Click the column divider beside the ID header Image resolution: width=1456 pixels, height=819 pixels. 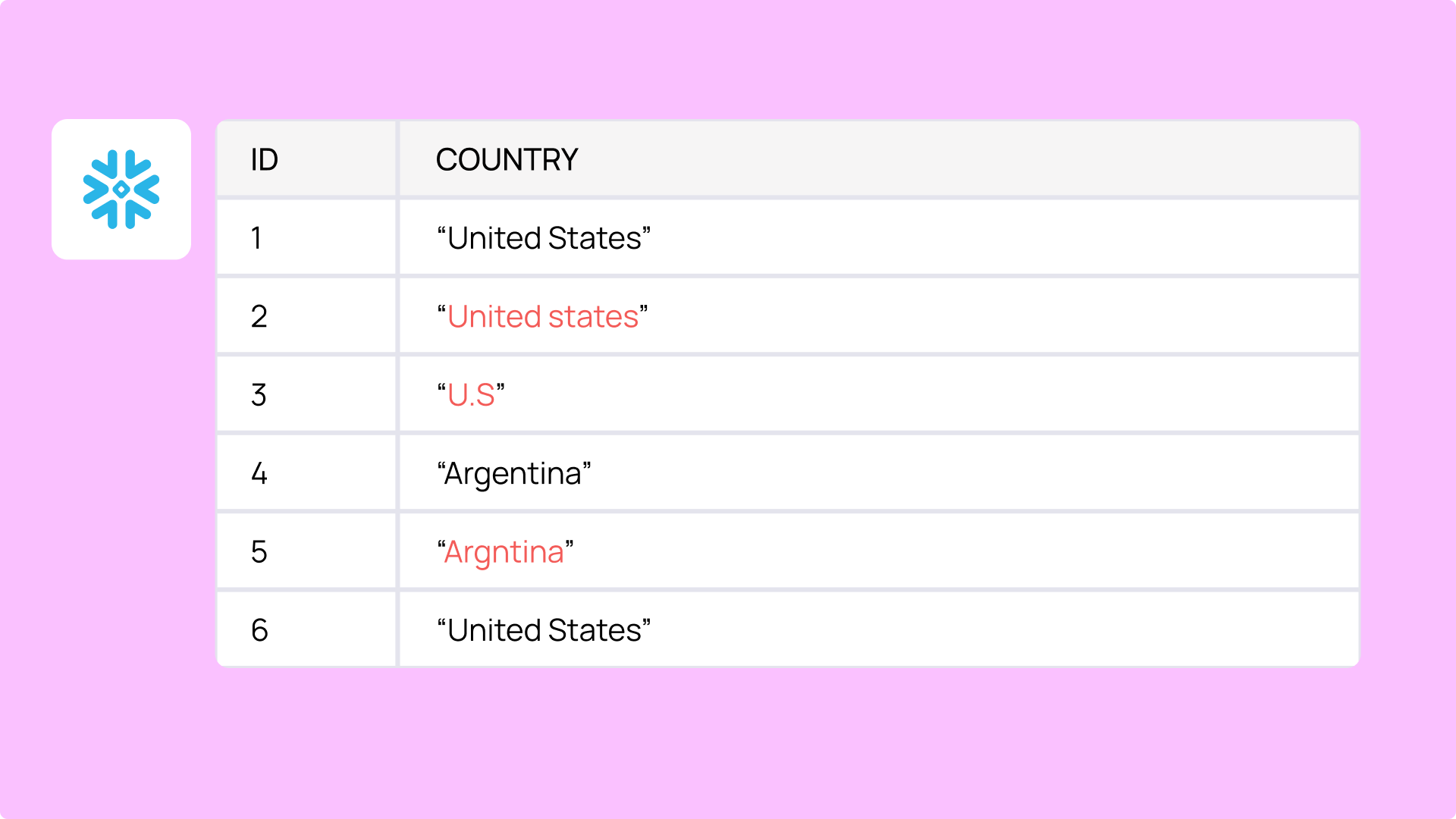[x=397, y=160]
